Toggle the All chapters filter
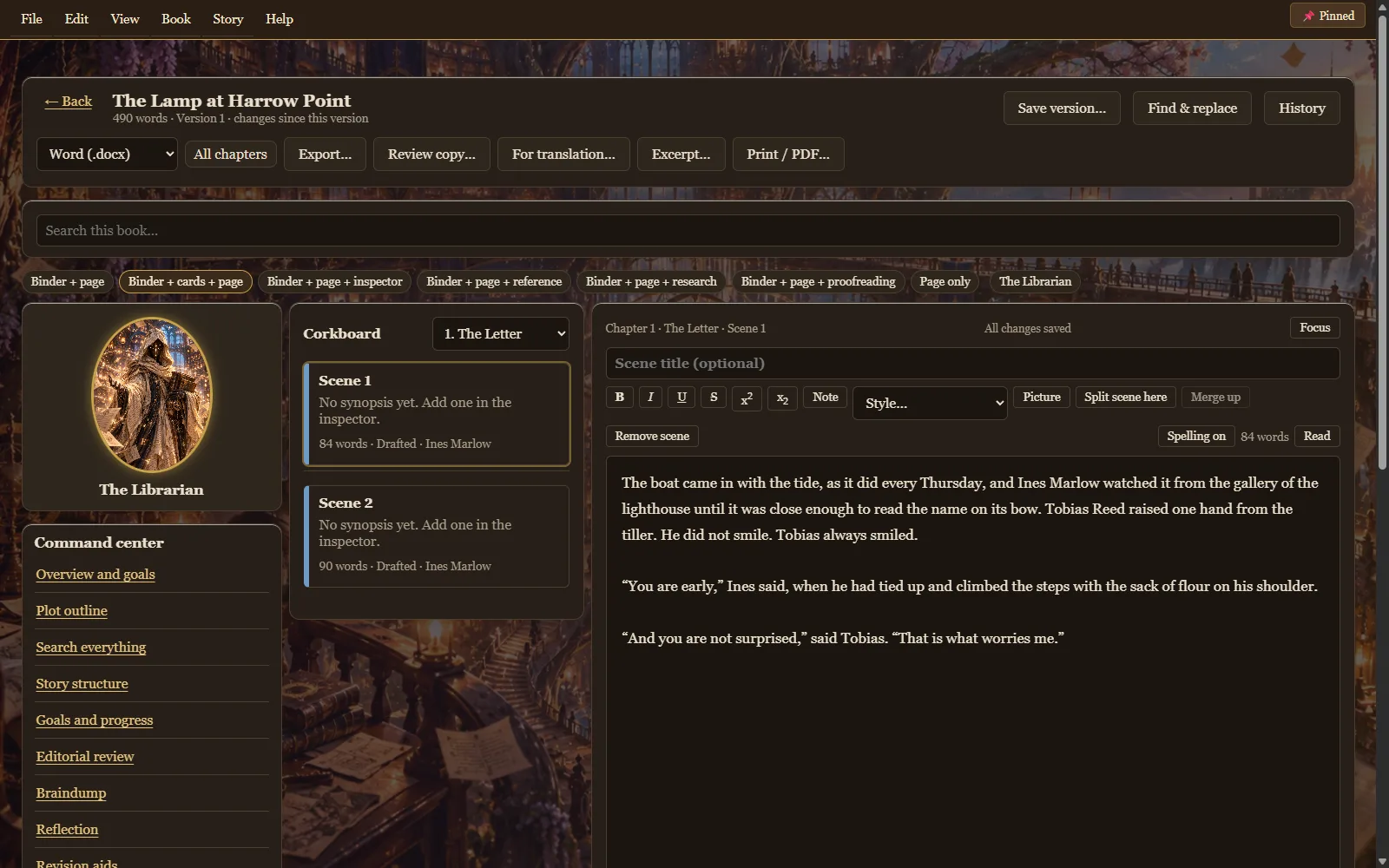The image size is (1389, 868). coord(230,154)
